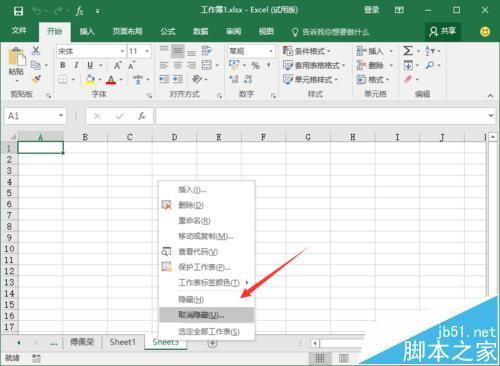Save the workbook with the save icon
Image resolution: width=500 pixels, height=366 pixels.
tap(18, 11)
